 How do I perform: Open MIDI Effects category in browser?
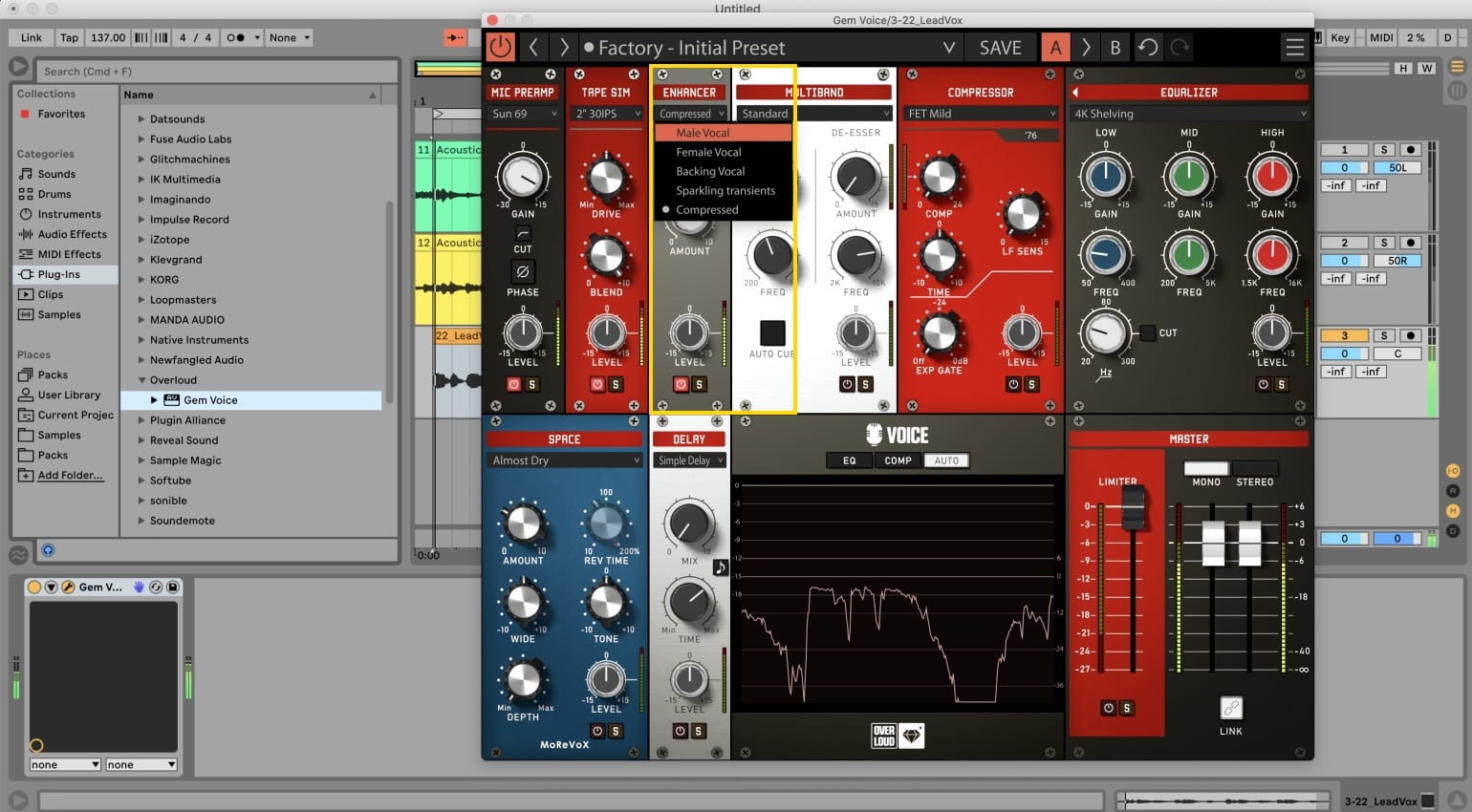click(x=69, y=254)
